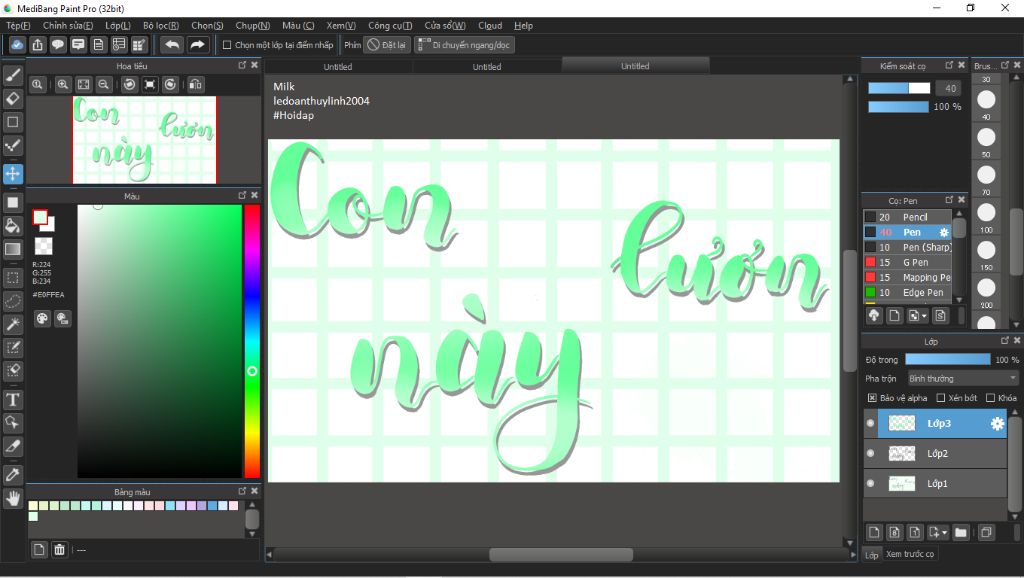Screen dimensions: 1024x578
Task: Click the Đặt lại reset button
Action: (x=386, y=44)
